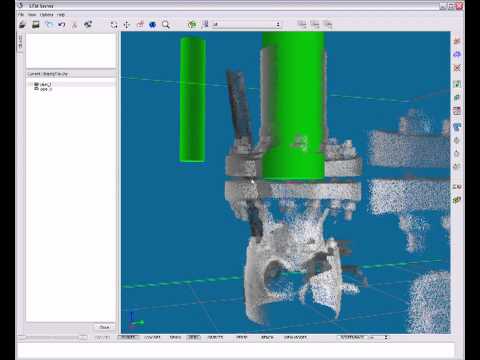Toggle the first highlighted status bar mode button
This screenshot has width=480, height=360.
coord(128,337)
